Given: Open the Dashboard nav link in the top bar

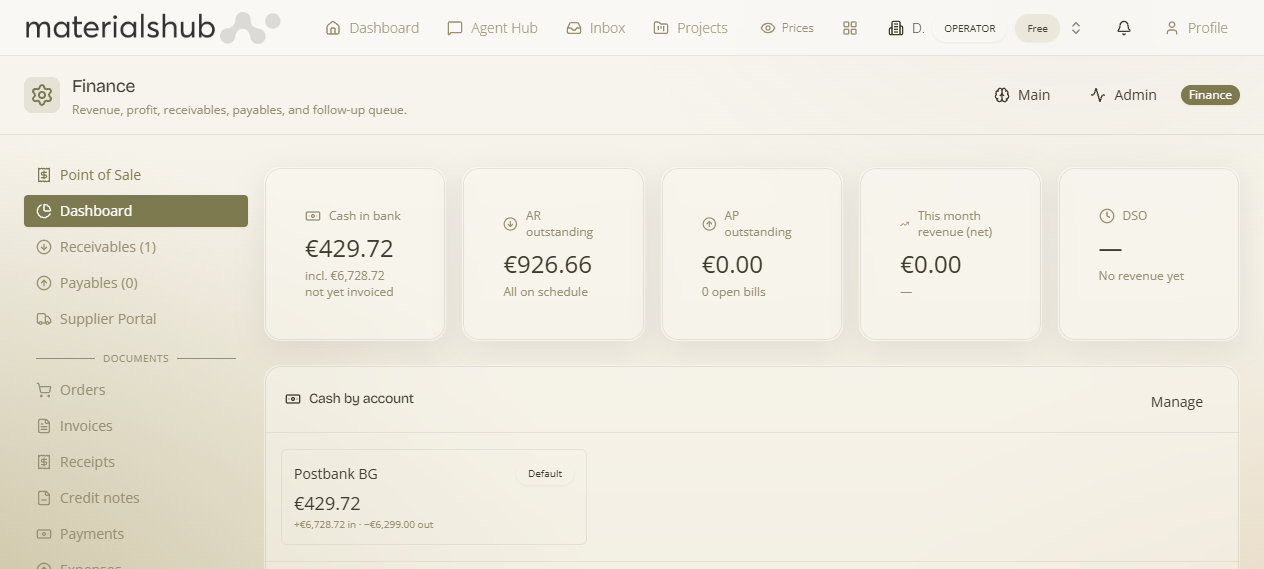Looking at the screenshot, I should click(x=372, y=28).
